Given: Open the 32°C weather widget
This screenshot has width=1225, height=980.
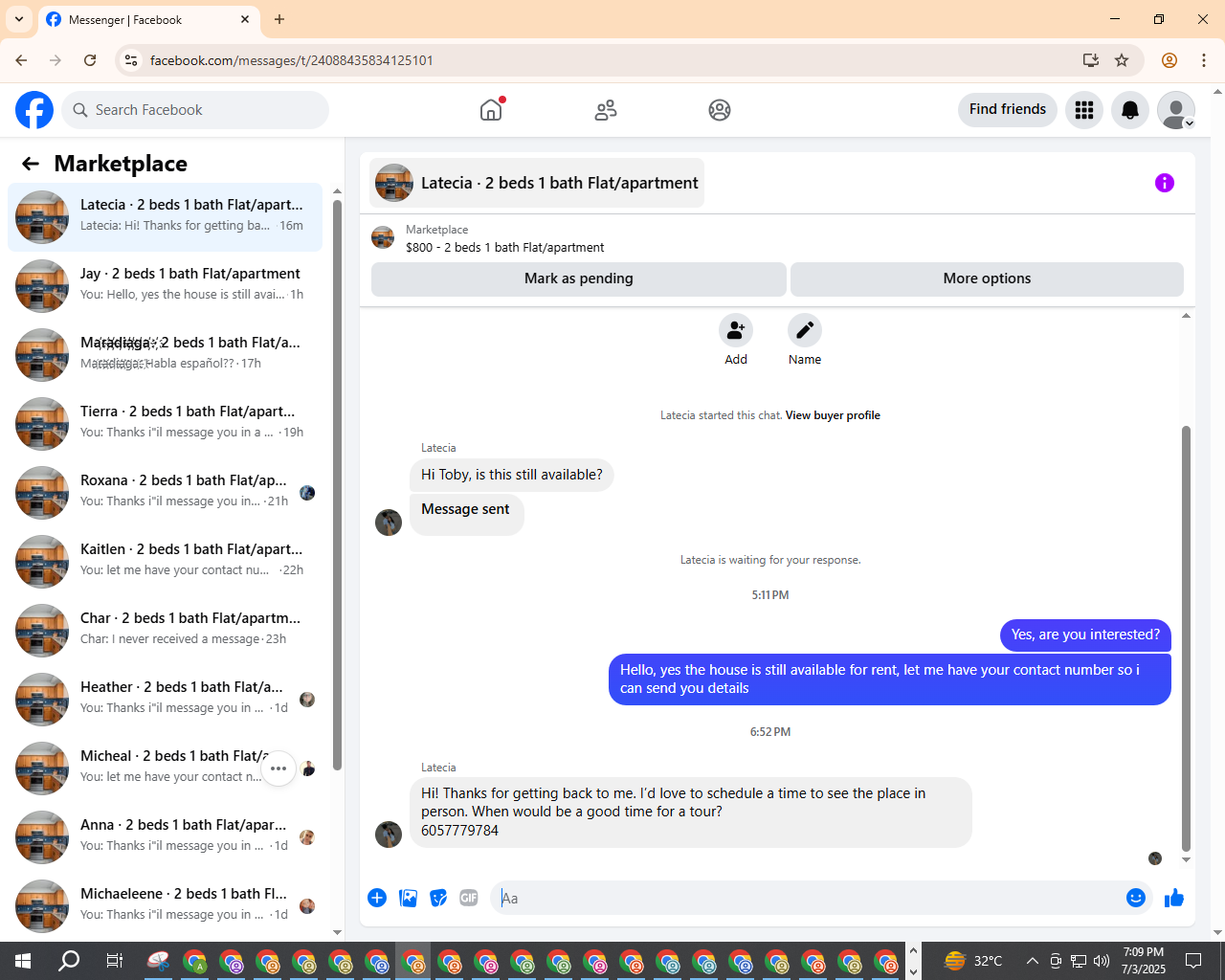Looking at the screenshot, I should (x=973, y=961).
